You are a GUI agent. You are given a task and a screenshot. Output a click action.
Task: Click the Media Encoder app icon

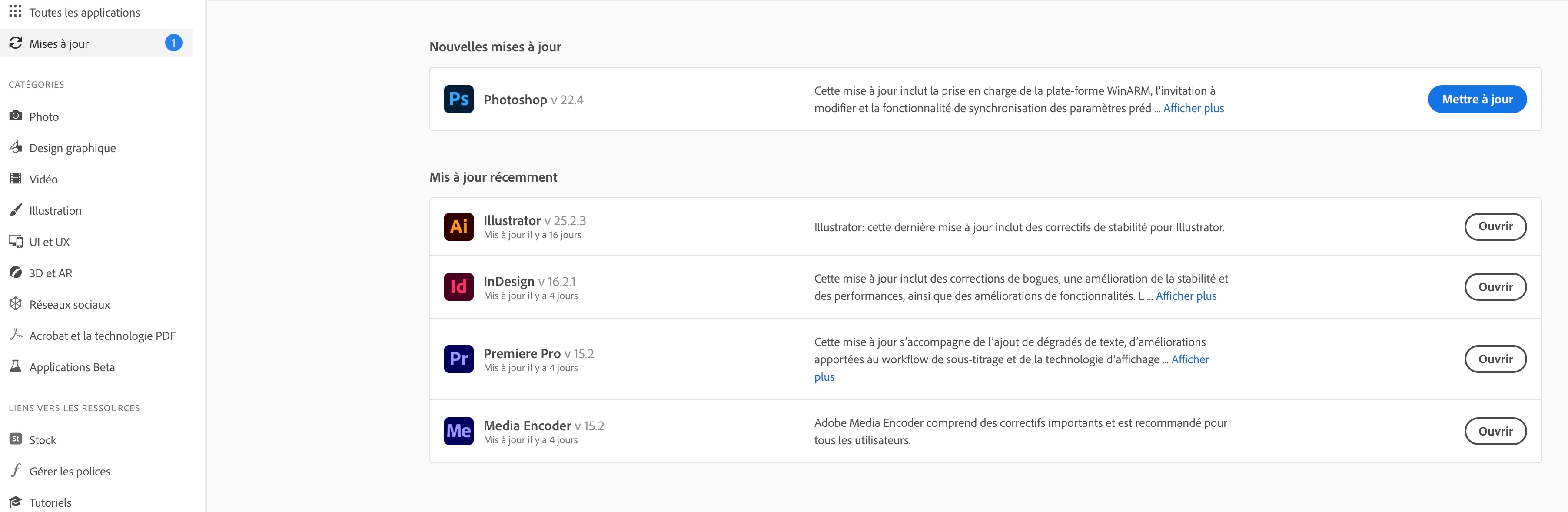tap(458, 431)
